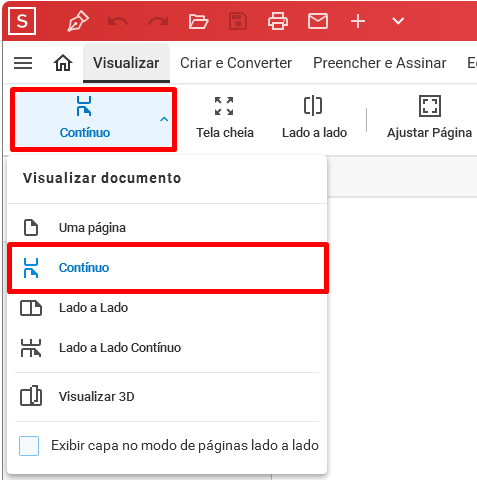This screenshot has height=480, width=477.
Task: Save the document with the diskette icon
Action: pos(238,21)
